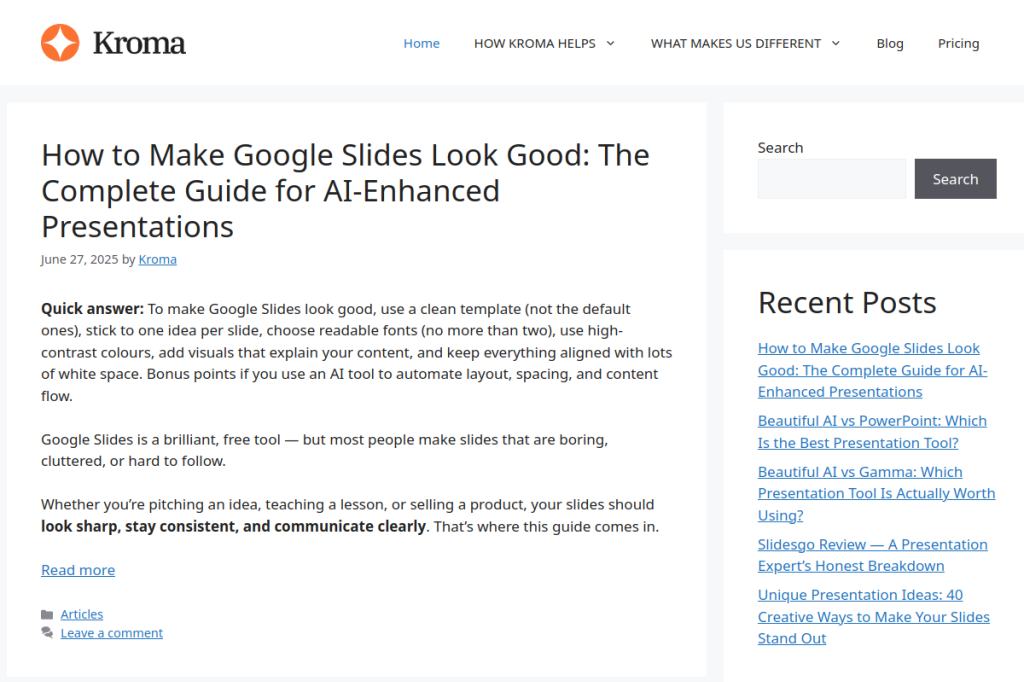This screenshot has width=1024, height=682.
Task: Click the Kroma author link
Action: 157,259
